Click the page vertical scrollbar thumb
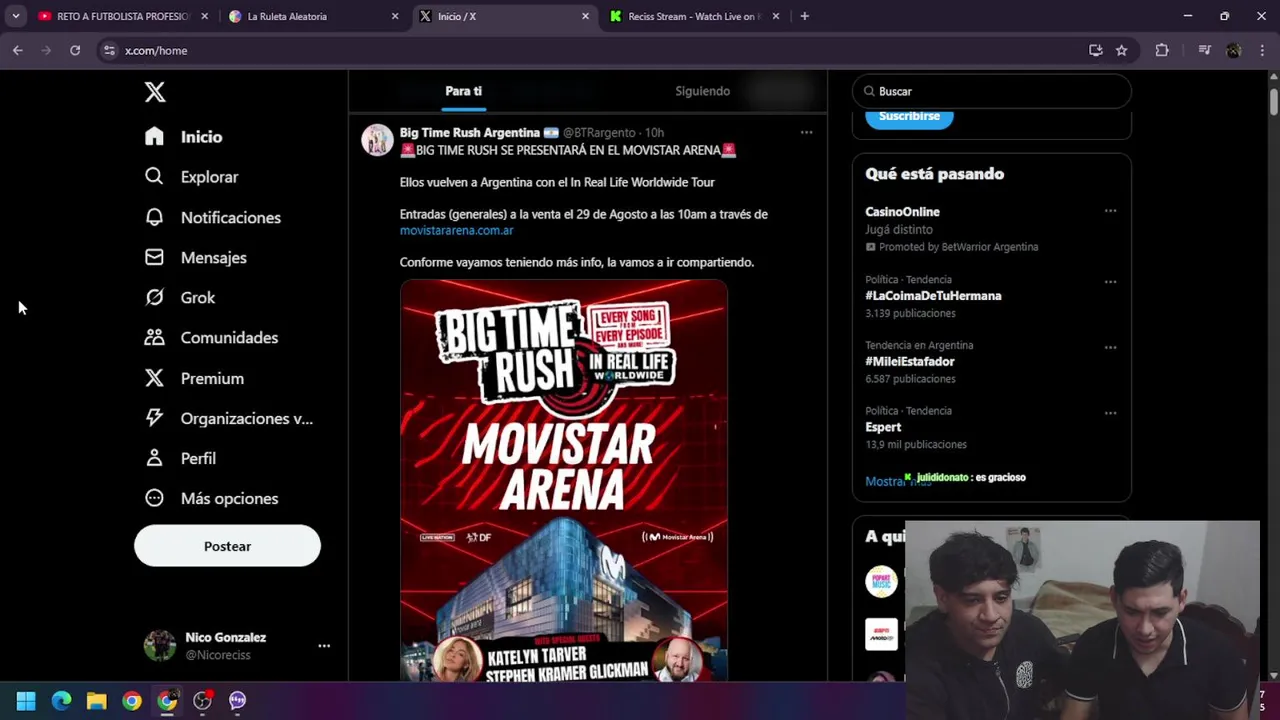This screenshot has width=1280, height=720. (x=1274, y=101)
